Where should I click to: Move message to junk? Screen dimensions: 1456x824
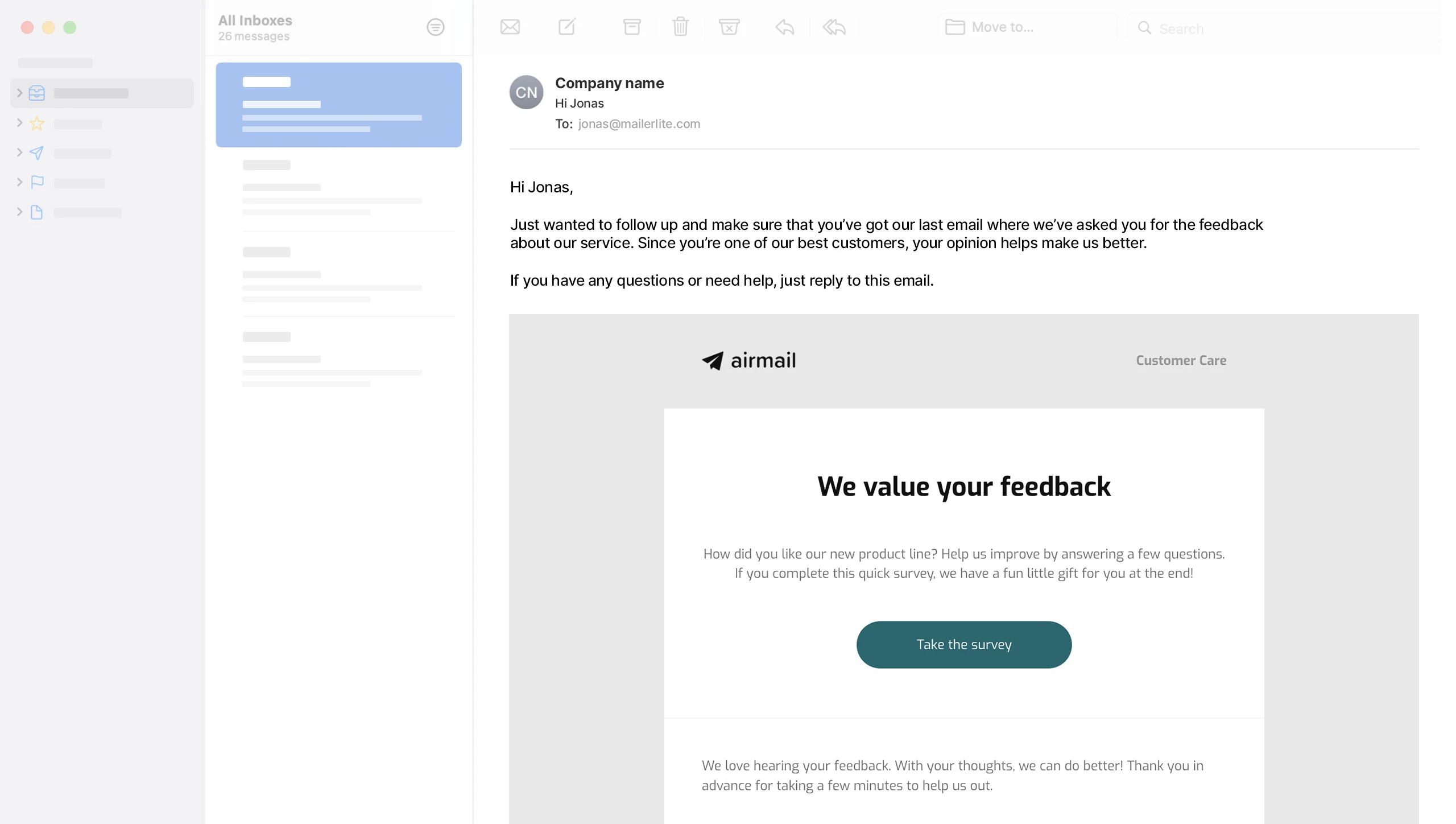(x=729, y=27)
